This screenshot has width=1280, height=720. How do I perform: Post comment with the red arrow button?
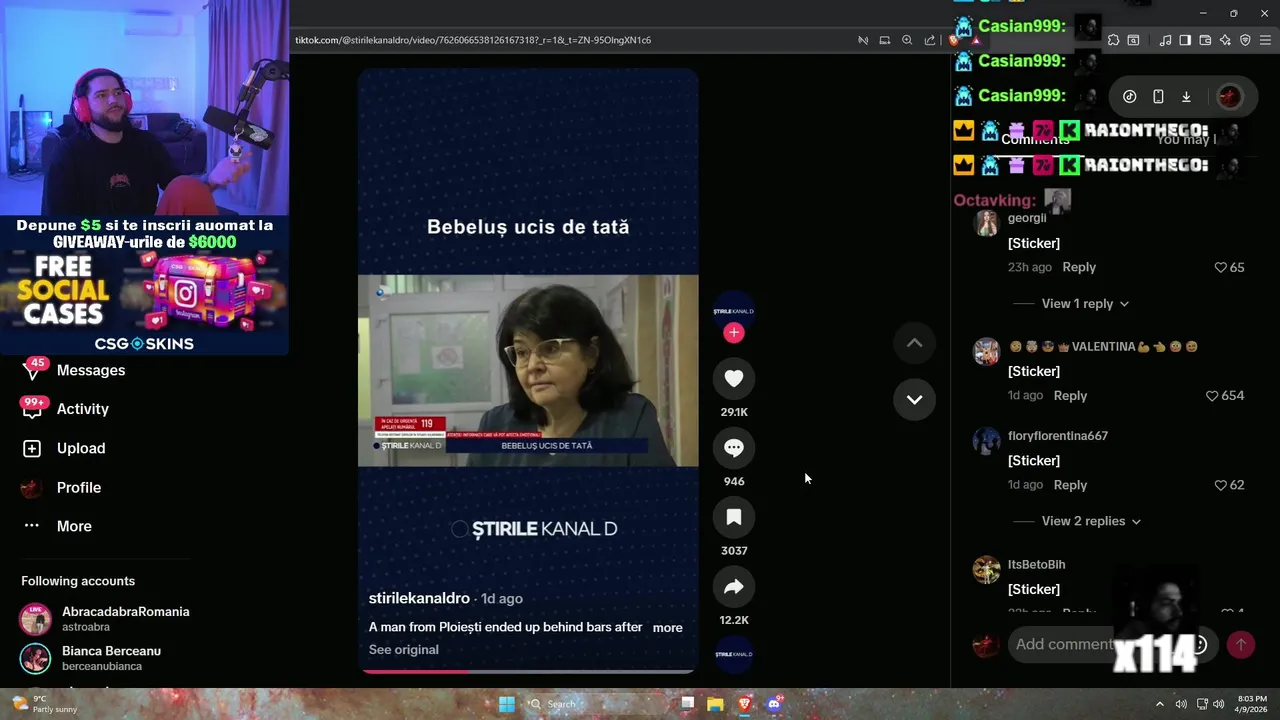pos(1241,645)
